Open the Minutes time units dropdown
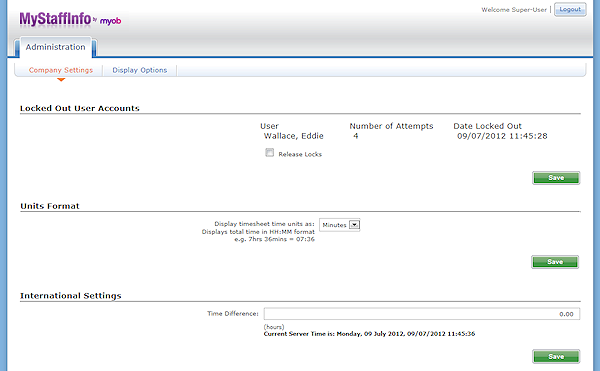 point(339,225)
